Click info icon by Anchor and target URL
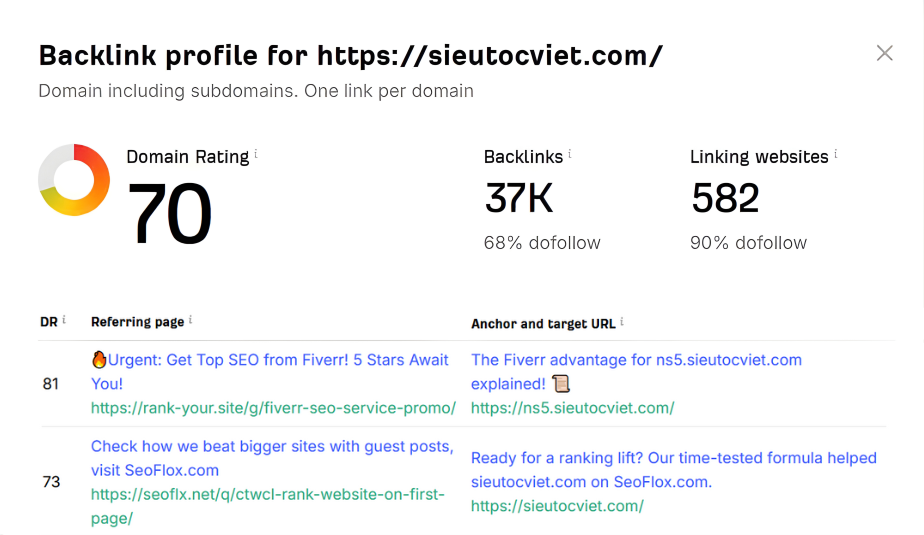 pyautogui.click(x=623, y=322)
